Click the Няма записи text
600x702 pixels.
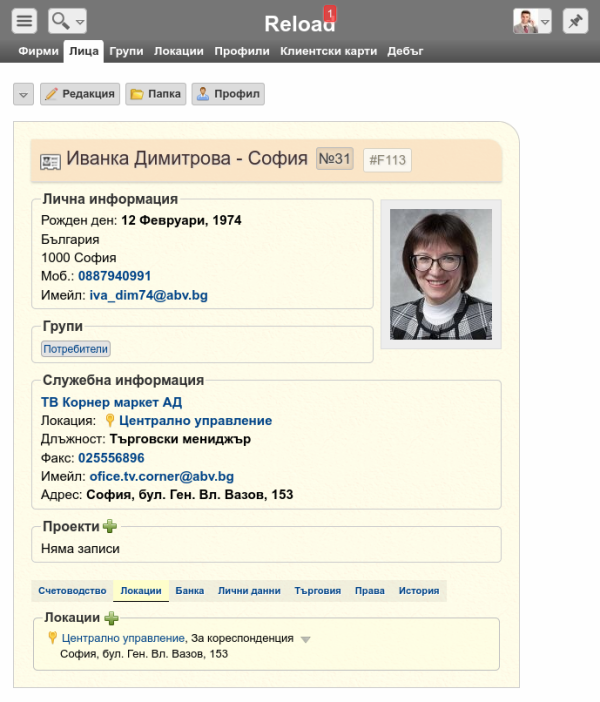point(80,548)
